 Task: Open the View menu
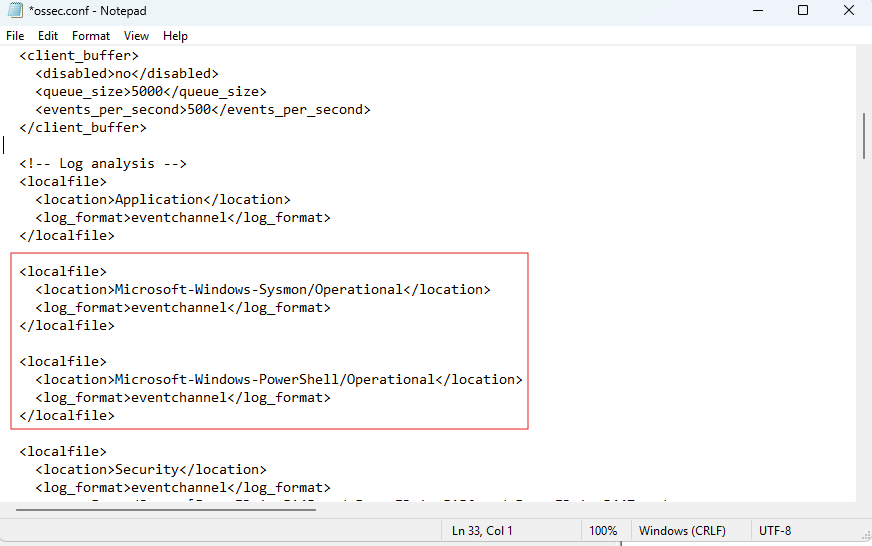point(136,36)
